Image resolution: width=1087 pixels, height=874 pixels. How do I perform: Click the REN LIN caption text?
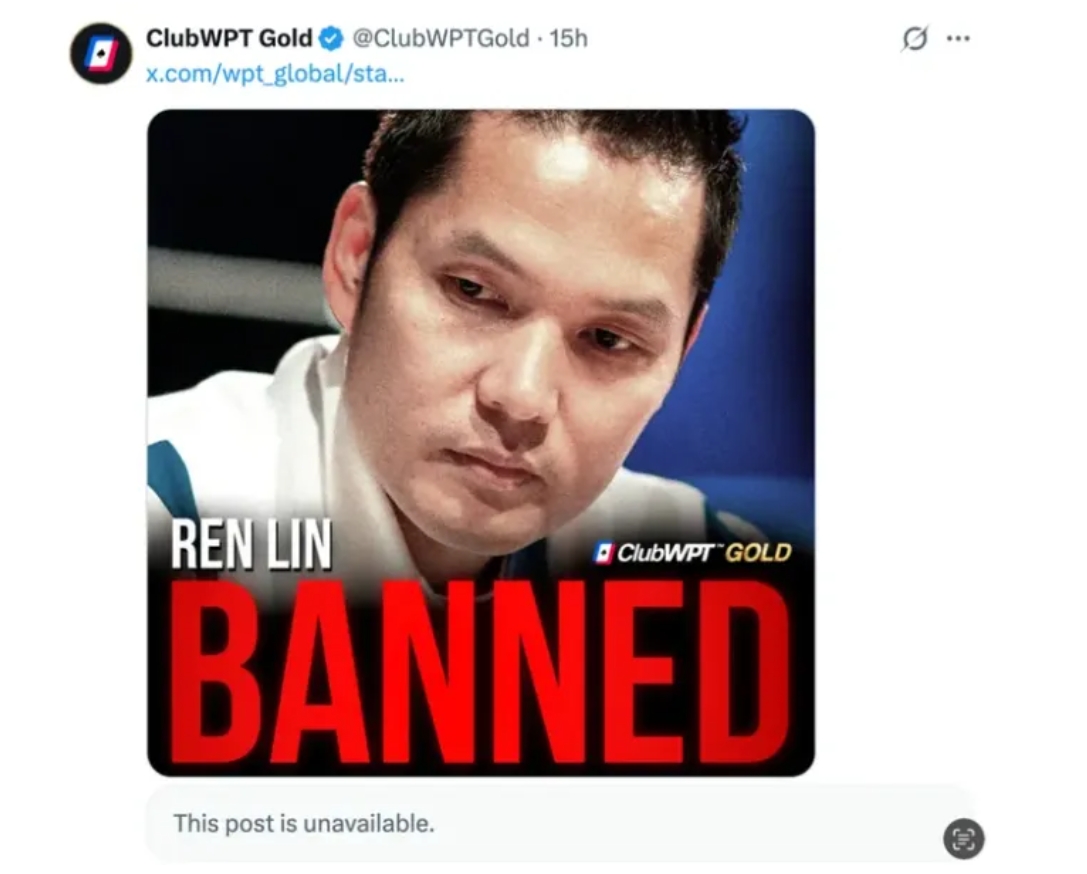[251, 545]
